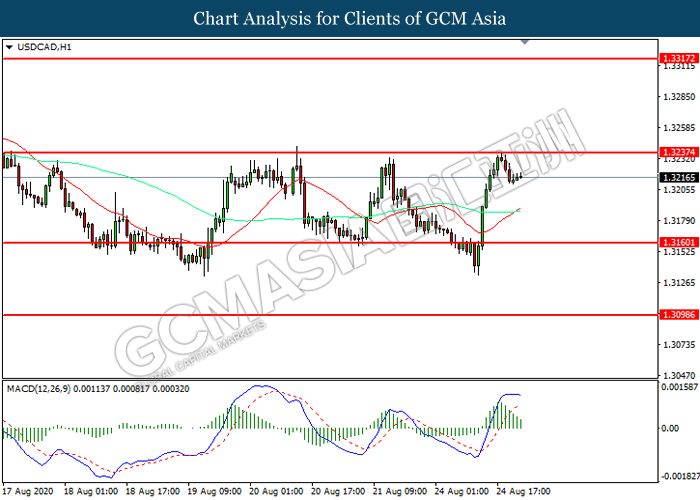
Task: Click the 17 Aug 2020 date label
Action: pyautogui.click(x=27, y=492)
